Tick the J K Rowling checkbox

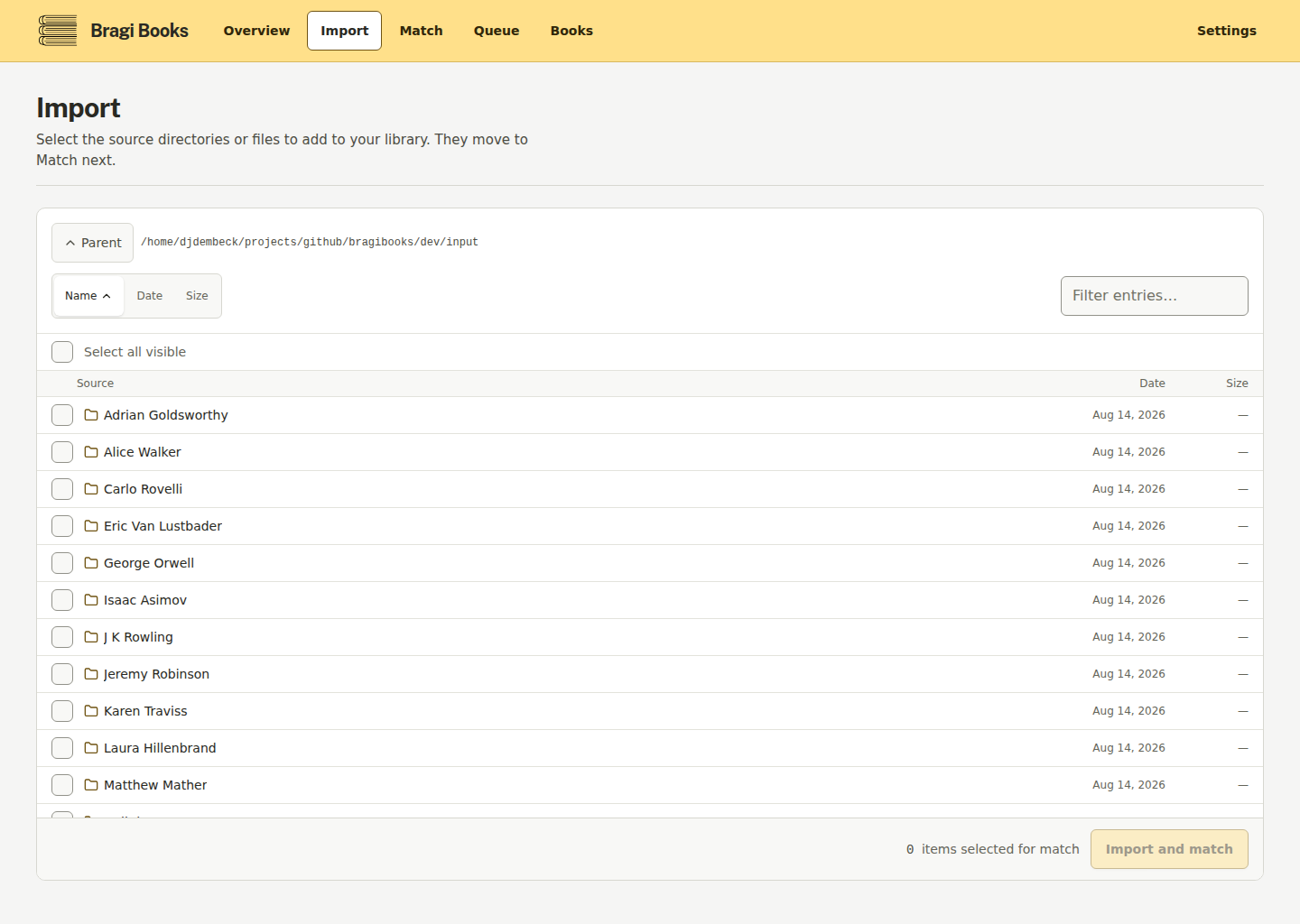[62, 637]
